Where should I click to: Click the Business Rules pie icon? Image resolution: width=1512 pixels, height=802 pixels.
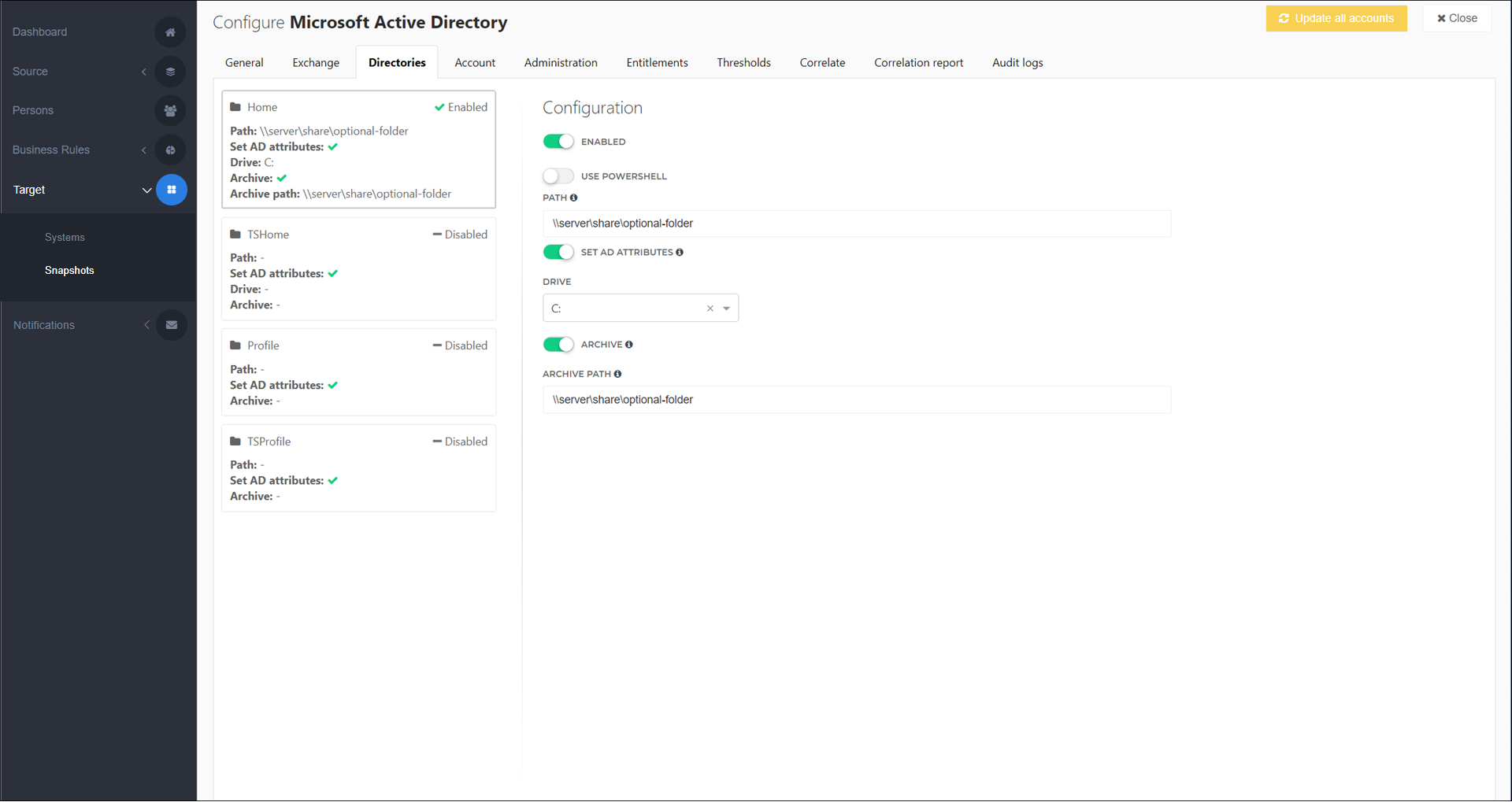[x=170, y=150]
